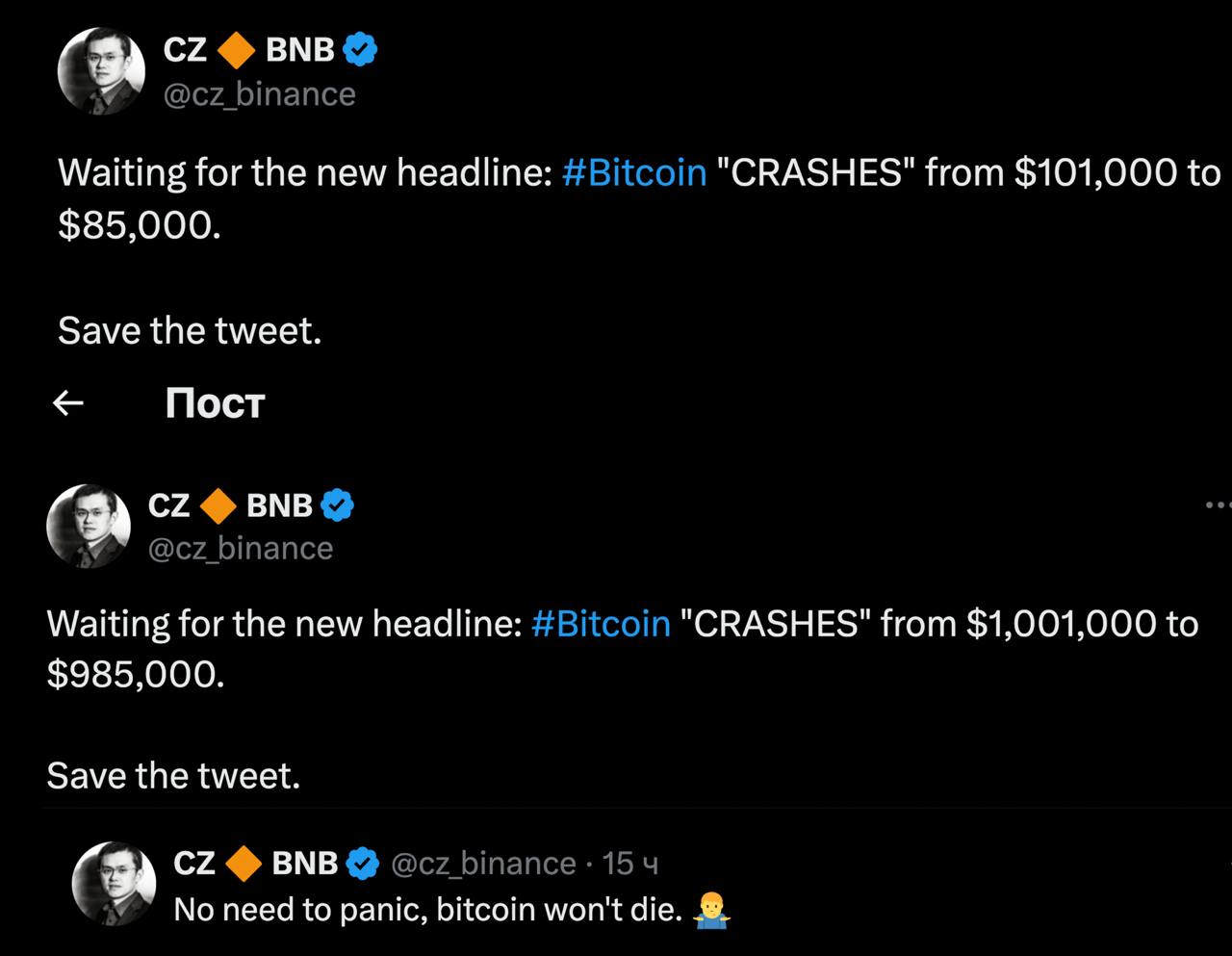Click the shrugging emoji in the reply
This screenshot has width=1232, height=956.
click(x=710, y=909)
